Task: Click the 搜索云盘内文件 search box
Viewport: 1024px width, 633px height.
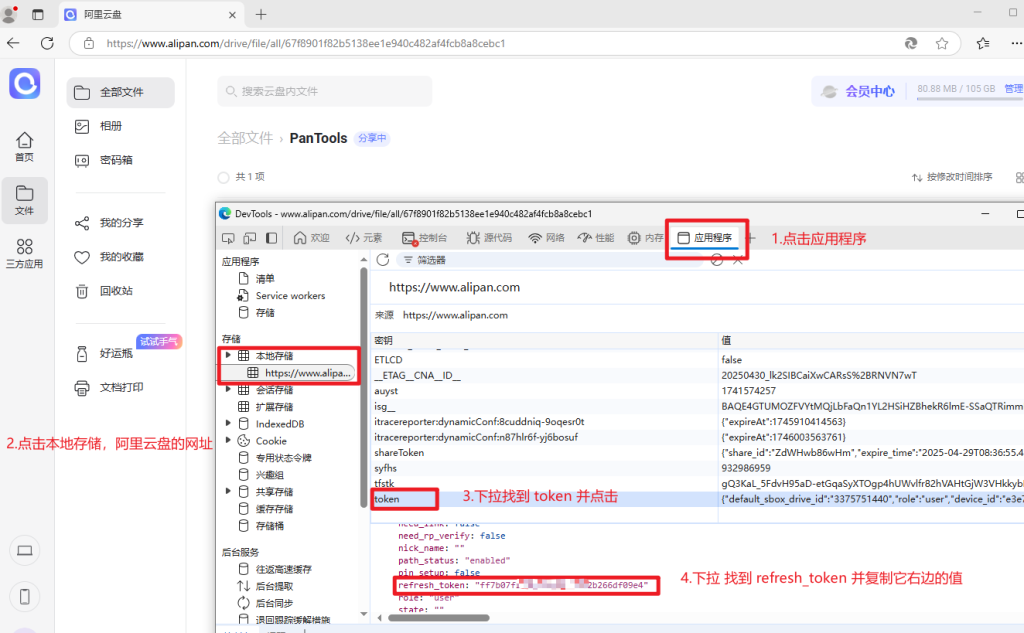Action: [x=325, y=91]
